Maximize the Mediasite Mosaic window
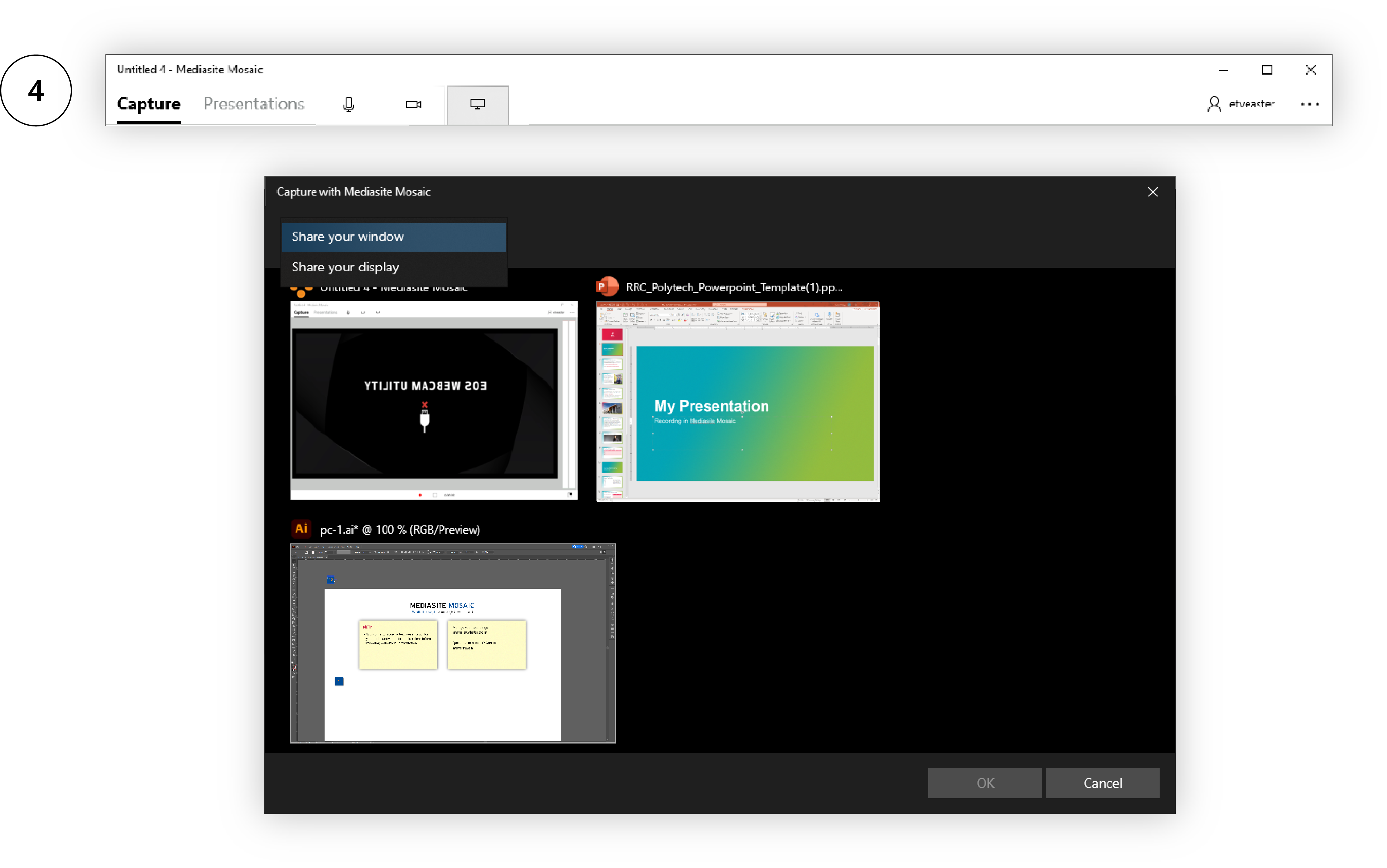 tap(1266, 70)
